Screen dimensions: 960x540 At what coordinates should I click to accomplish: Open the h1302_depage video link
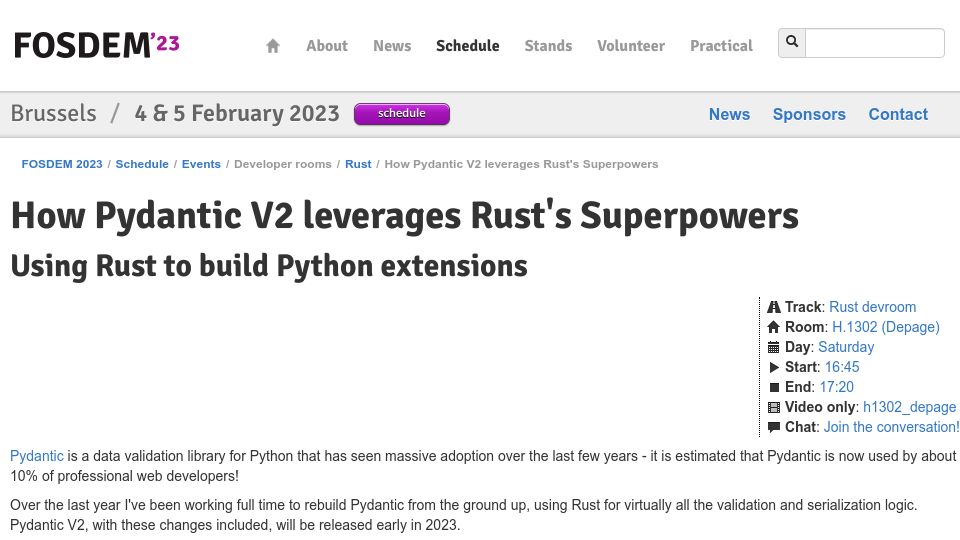(909, 407)
